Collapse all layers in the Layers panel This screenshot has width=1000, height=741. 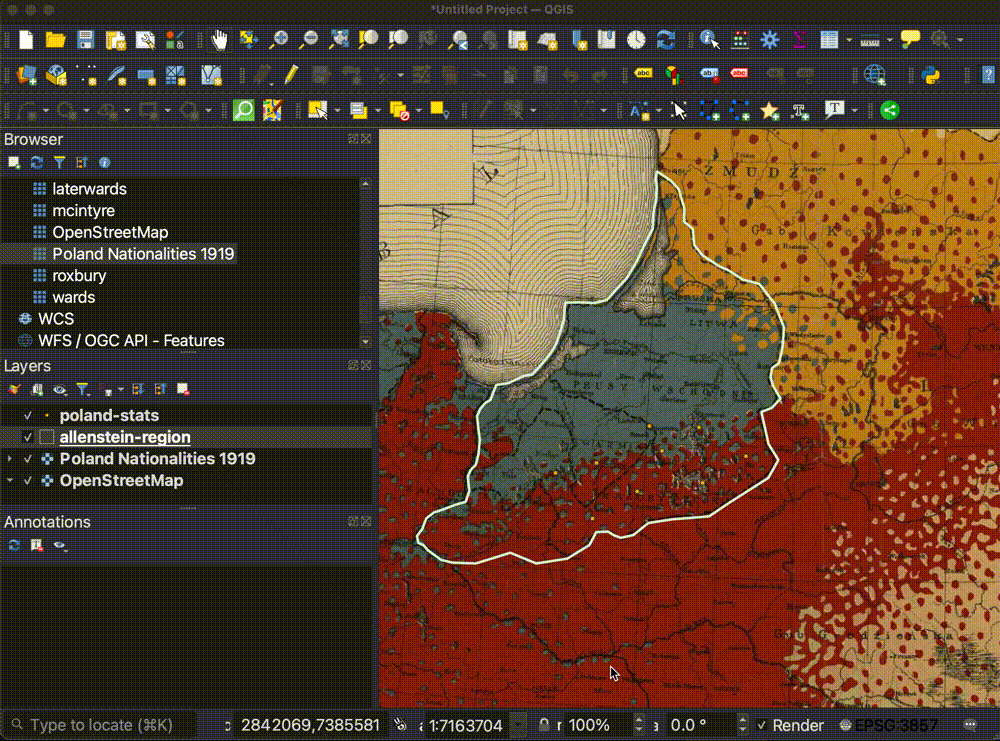[x=160, y=389]
